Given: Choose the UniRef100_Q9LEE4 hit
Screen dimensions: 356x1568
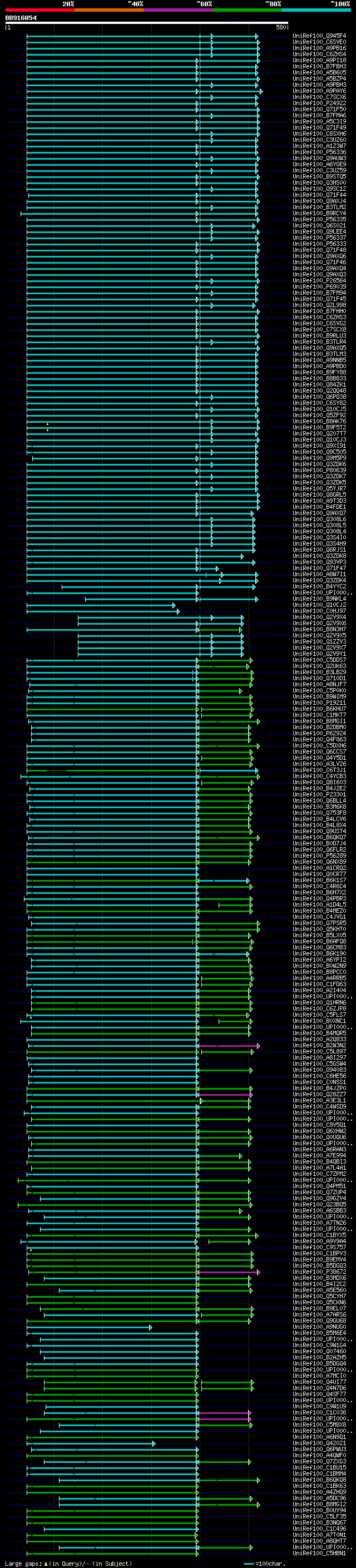Looking at the screenshot, I should 319,231.
